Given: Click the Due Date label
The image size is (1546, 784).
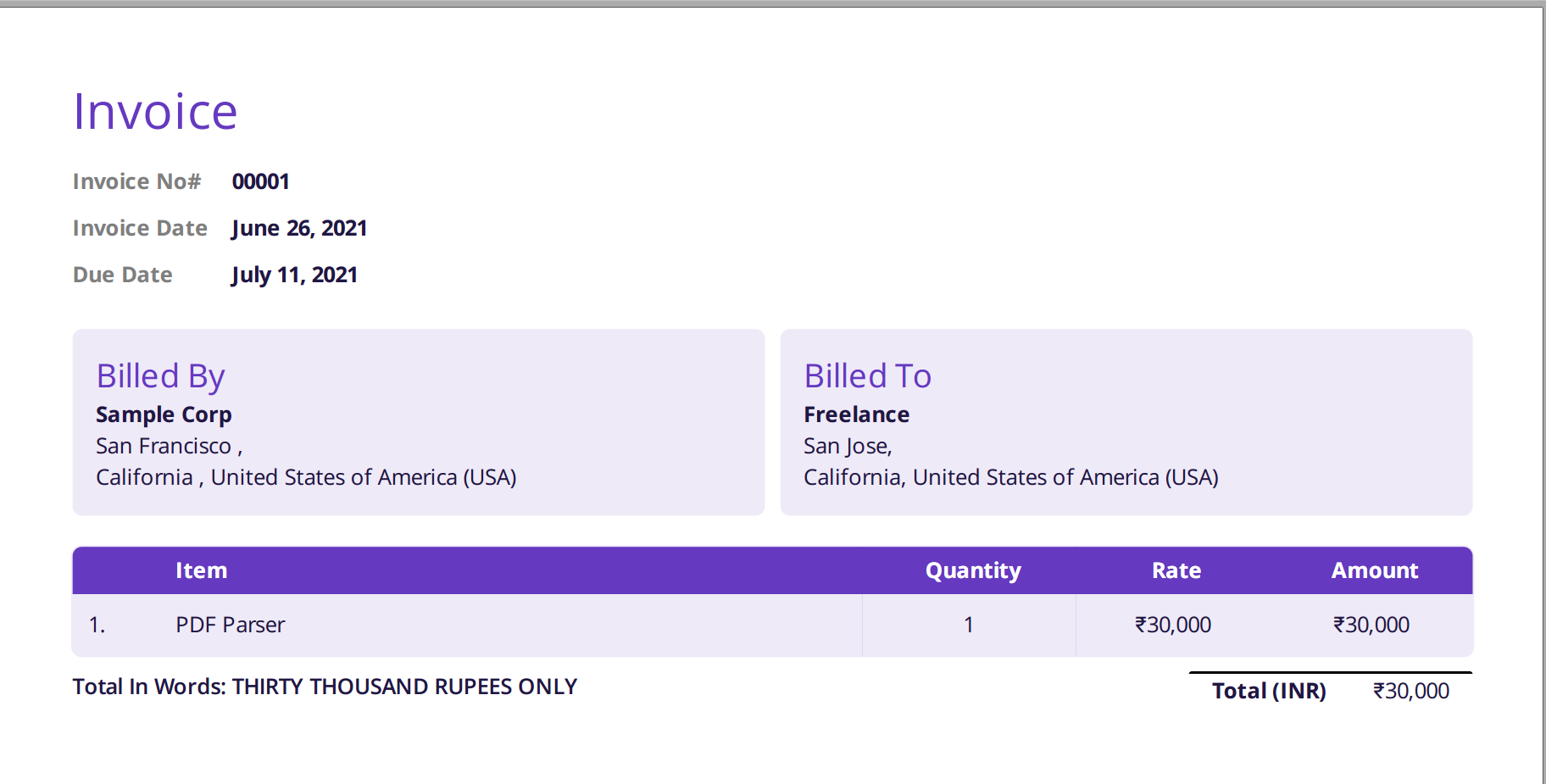Looking at the screenshot, I should click(x=123, y=275).
